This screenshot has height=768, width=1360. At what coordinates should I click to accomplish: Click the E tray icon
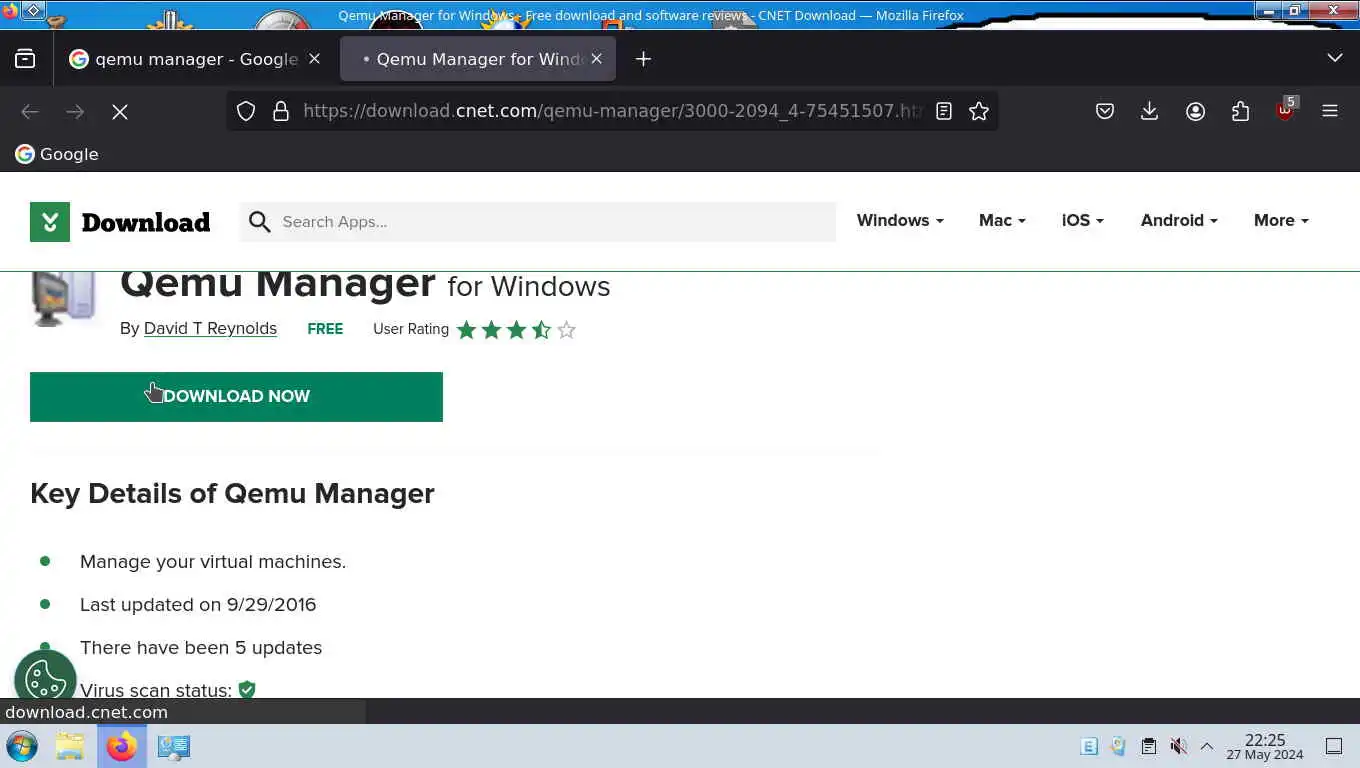click(x=1090, y=746)
